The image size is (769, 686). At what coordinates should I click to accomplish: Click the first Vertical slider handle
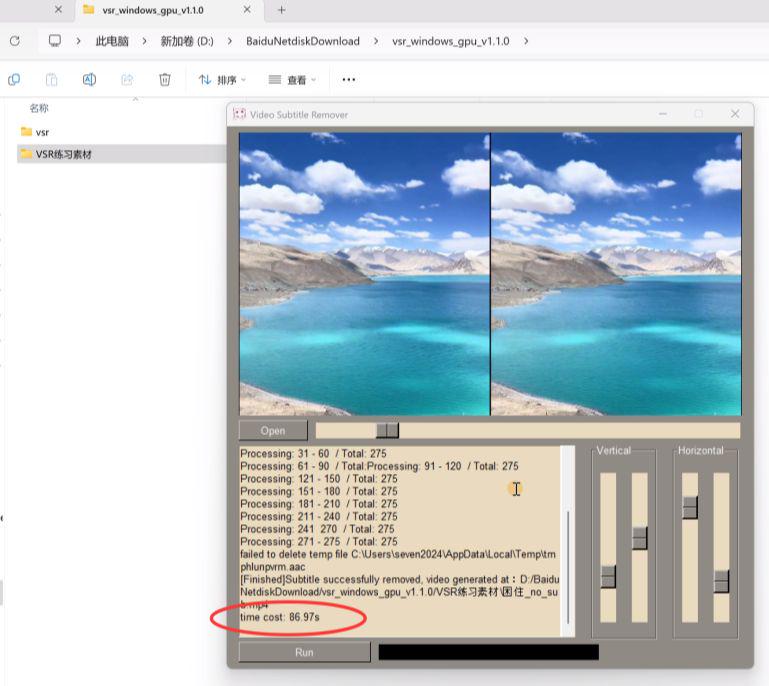(608, 577)
